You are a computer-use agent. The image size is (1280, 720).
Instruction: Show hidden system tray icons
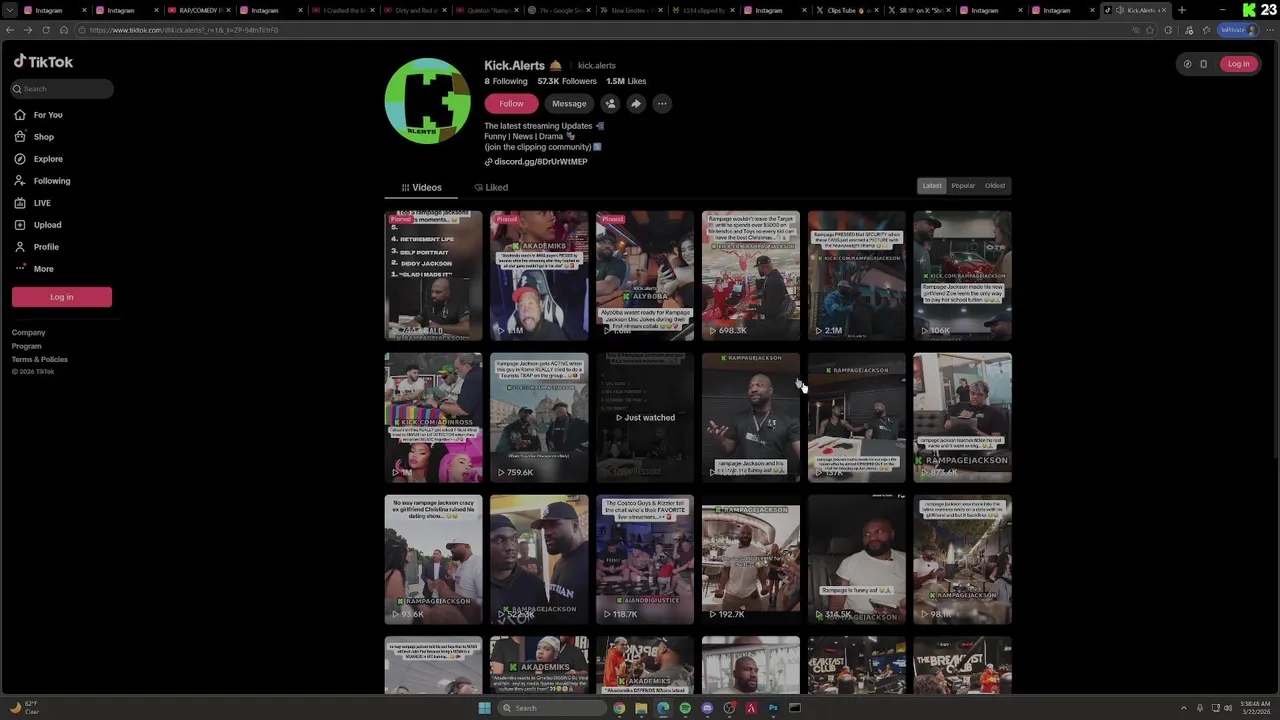coord(1184,708)
